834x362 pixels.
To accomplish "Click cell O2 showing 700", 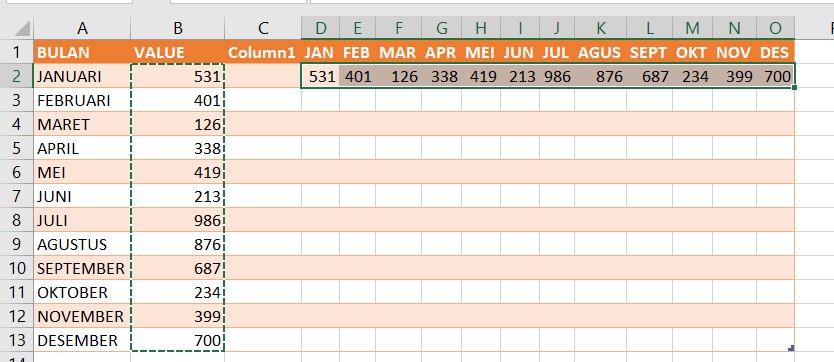I will (x=775, y=76).
